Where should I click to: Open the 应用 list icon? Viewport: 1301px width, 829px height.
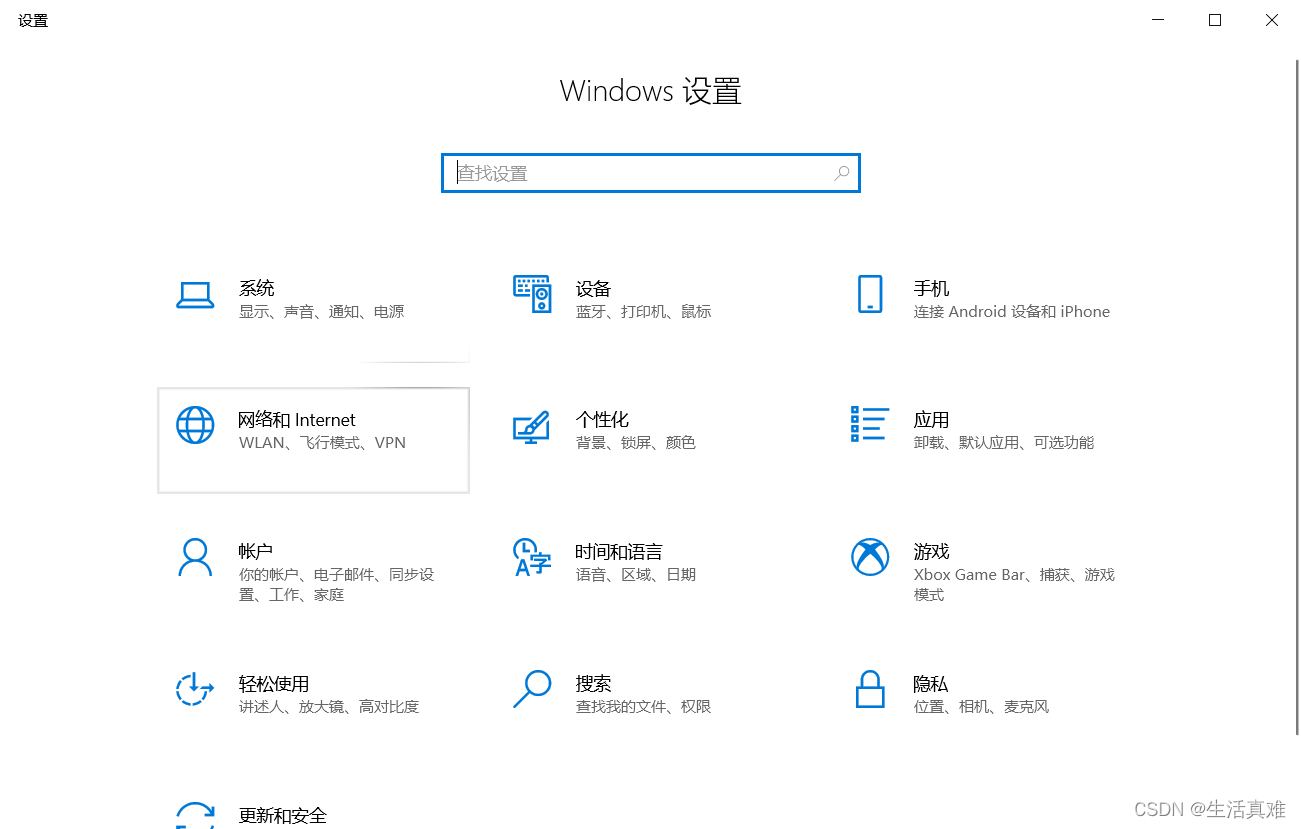coord(870,424)
